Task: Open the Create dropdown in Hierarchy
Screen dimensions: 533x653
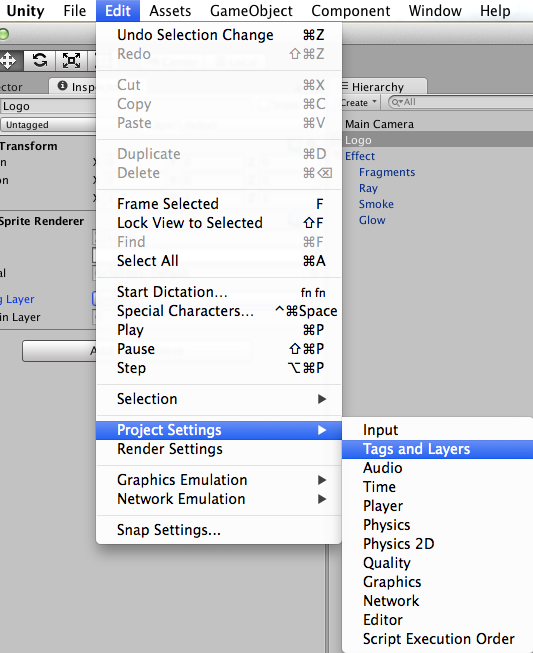Action: tap(359, 102)
